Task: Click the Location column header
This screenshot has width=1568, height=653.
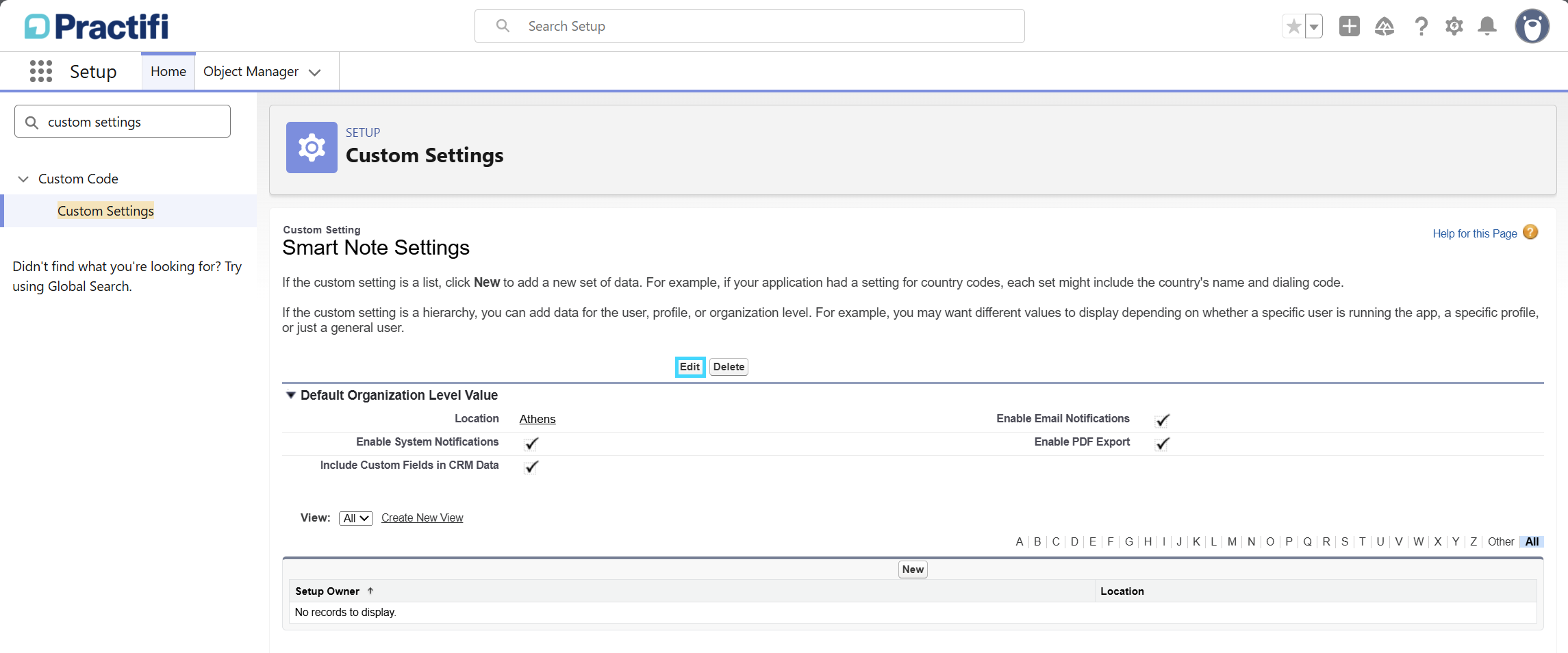Action: click(1122, 591)
